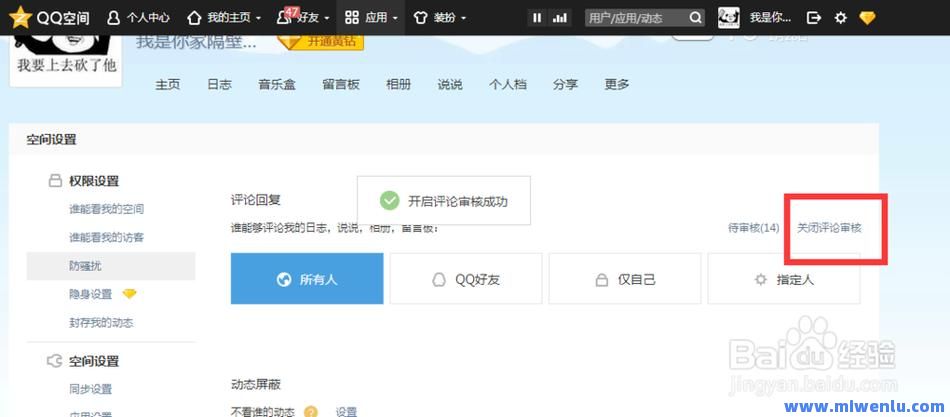Click the question mark icon beside 不看谁的动态
950x417 pixels.
coord(311,412)
